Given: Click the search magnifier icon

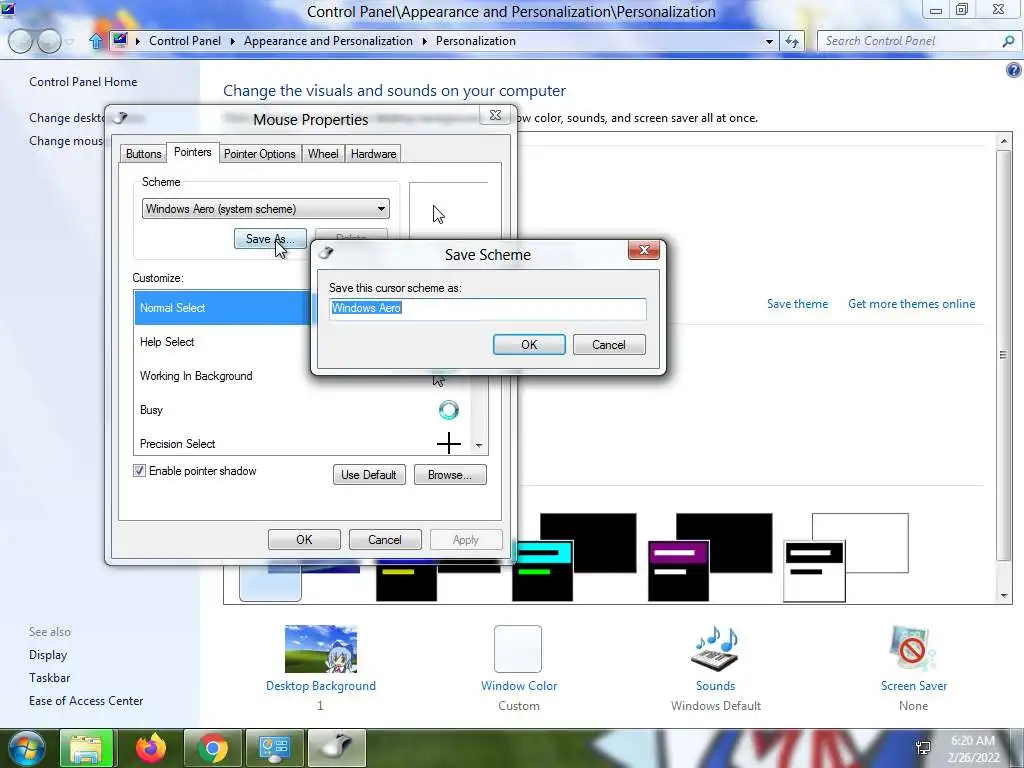Looking at the screenshot, I should tap(1008, 41).
